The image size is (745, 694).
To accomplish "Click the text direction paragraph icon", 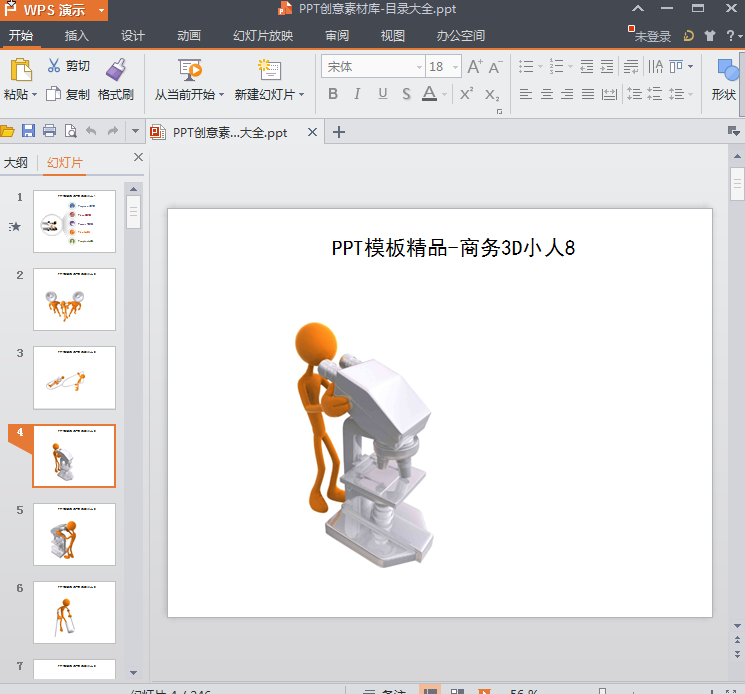I will (x=631, y=67).
